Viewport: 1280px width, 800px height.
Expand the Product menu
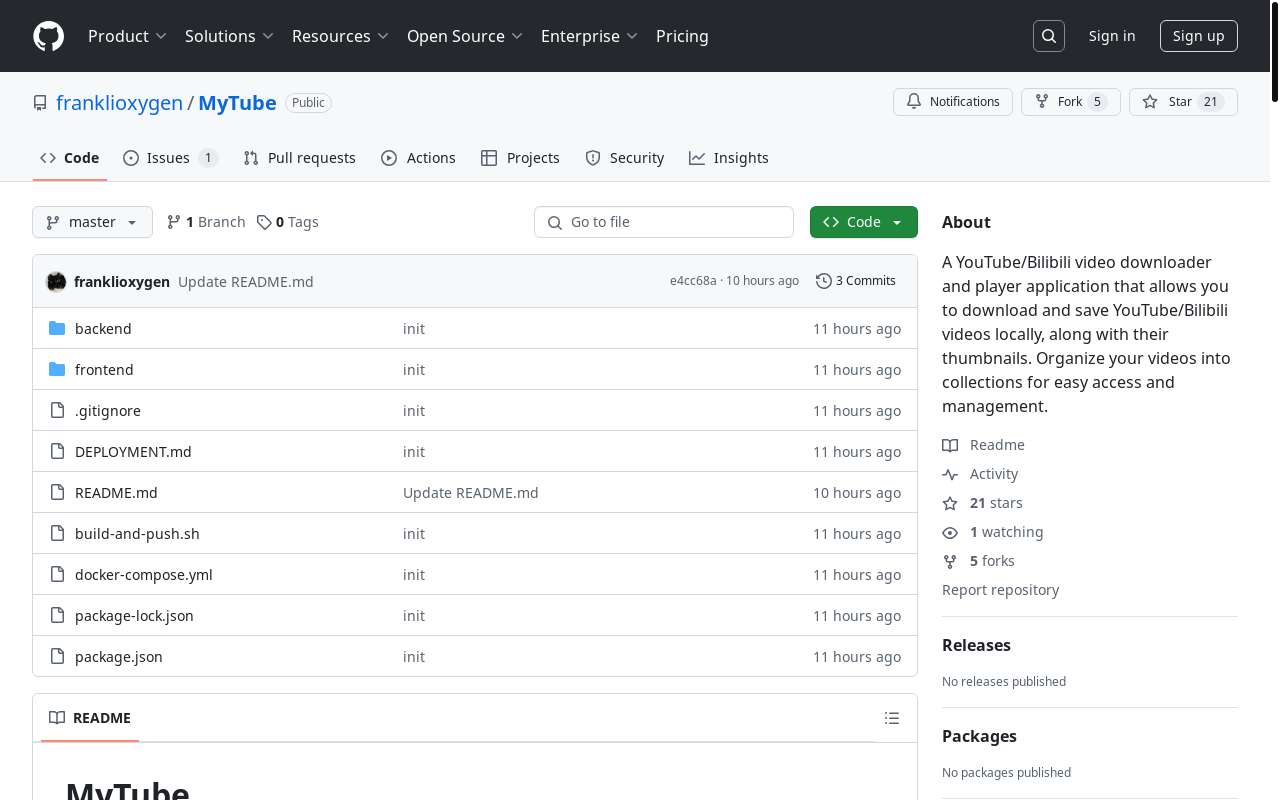(127, 36)
